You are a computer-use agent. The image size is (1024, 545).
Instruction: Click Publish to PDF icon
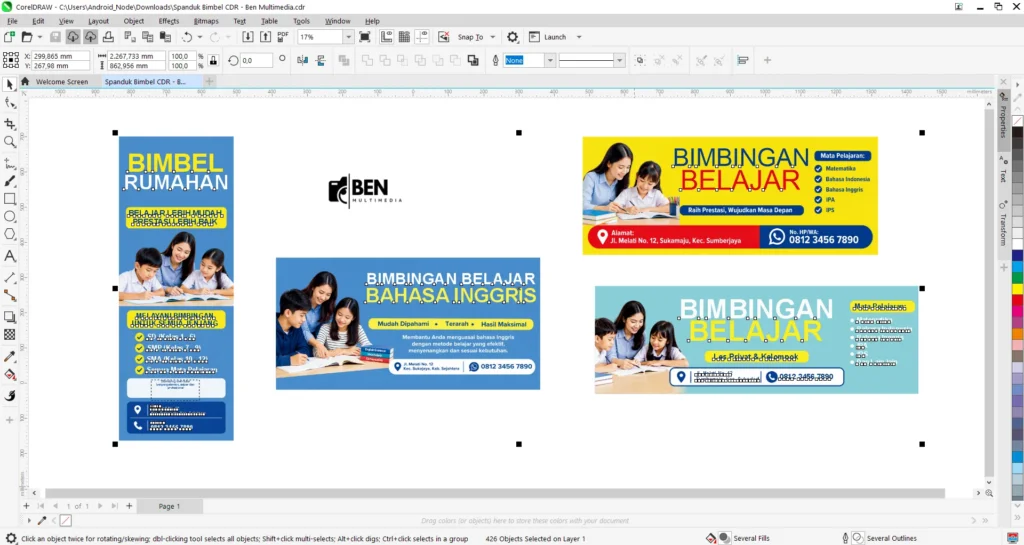pos(283,37)
